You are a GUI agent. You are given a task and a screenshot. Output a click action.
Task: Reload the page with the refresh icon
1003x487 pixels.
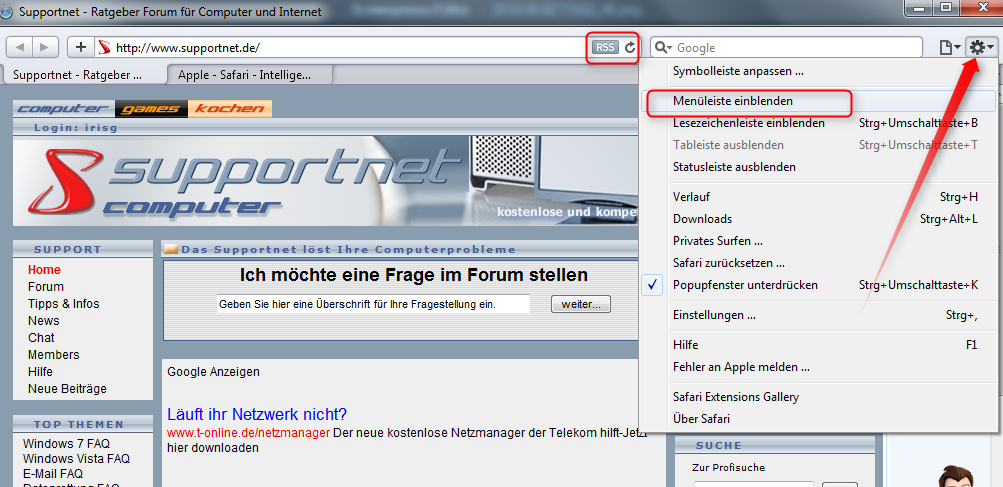coord(630,47)
